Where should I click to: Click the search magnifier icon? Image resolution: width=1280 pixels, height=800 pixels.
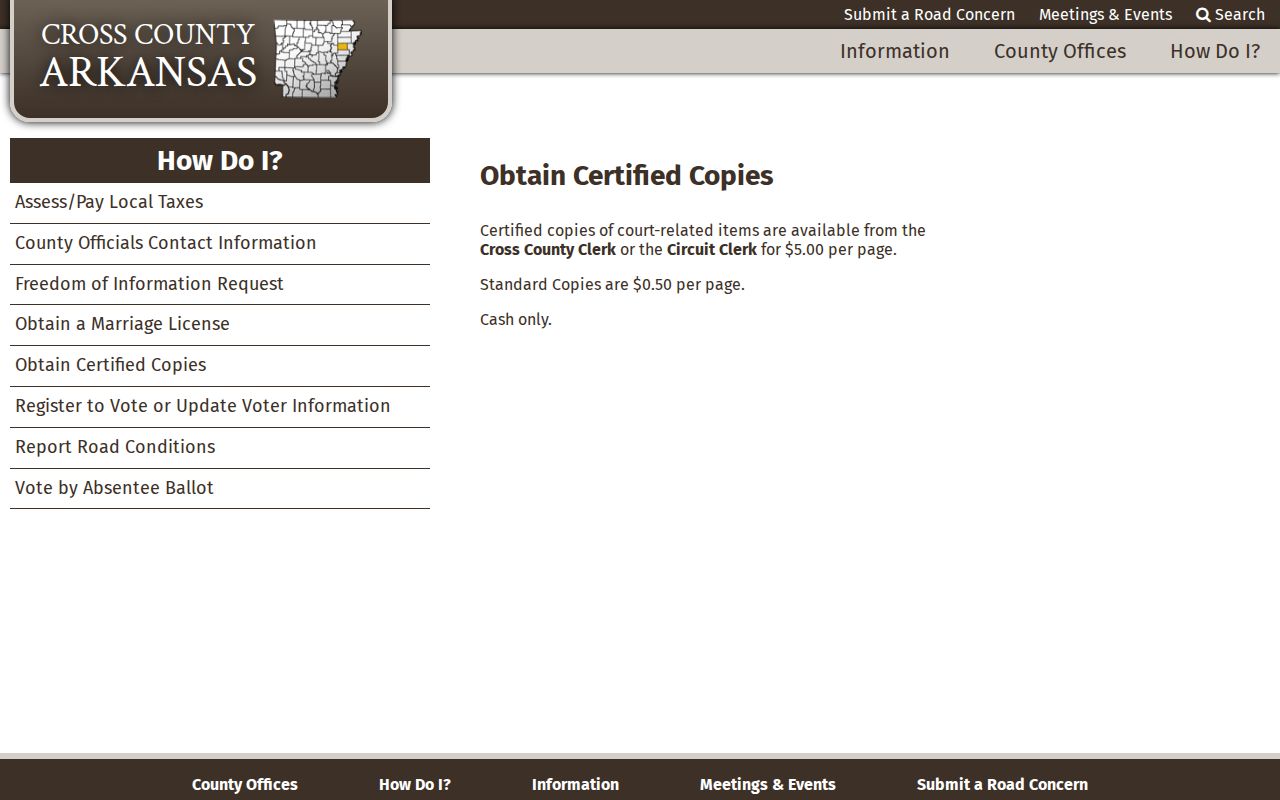click(1203, 15)
